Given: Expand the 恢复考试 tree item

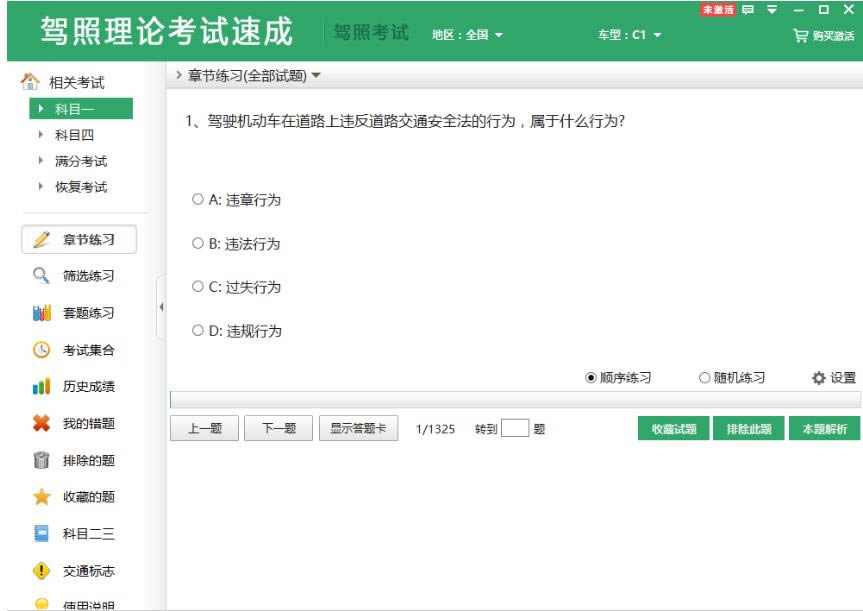Looking at the screenshot, I should 40,186.
